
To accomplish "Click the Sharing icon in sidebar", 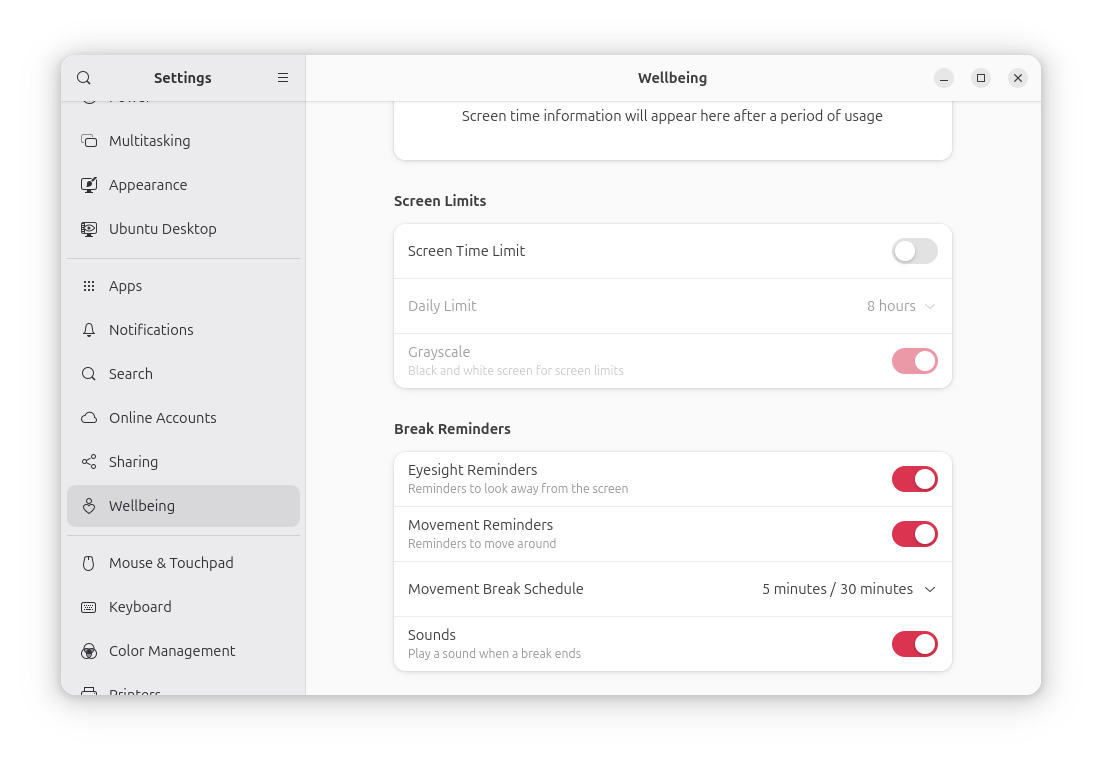I will (x=89, y=462).
